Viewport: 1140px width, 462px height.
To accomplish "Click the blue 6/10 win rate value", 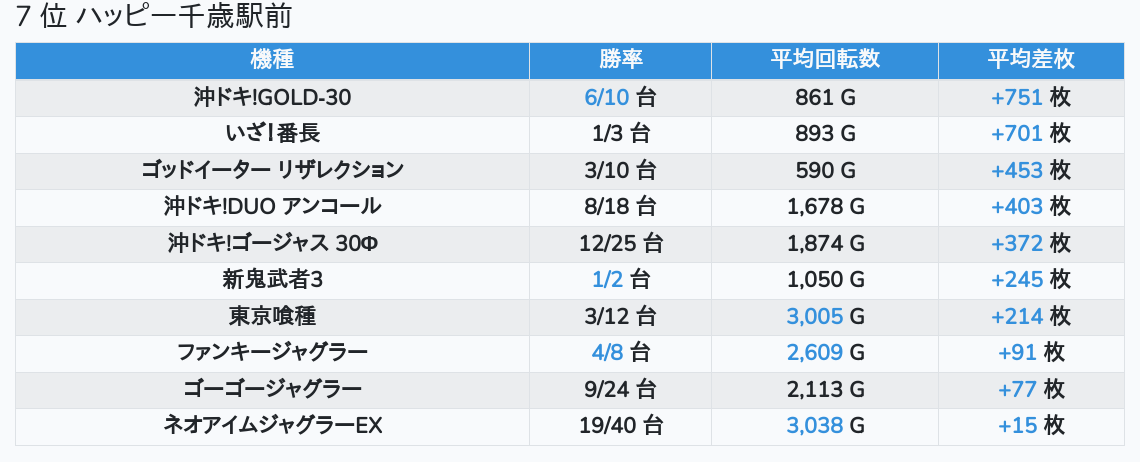I will [607, 97].
